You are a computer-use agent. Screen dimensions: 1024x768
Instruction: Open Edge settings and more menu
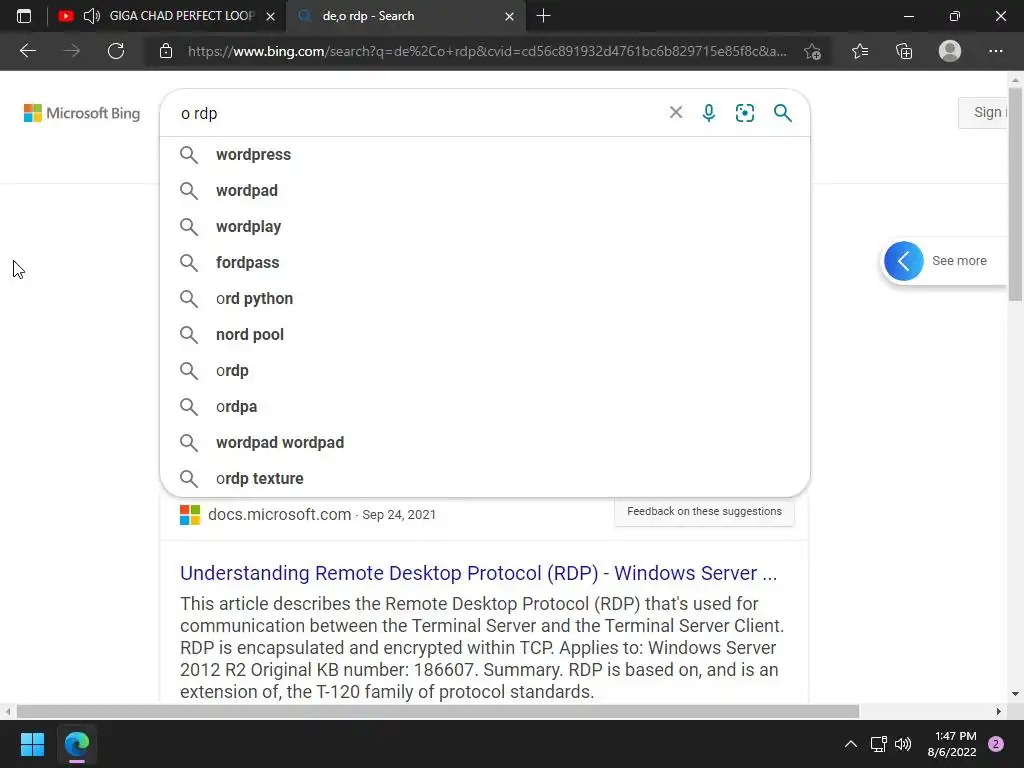point(995,51)
